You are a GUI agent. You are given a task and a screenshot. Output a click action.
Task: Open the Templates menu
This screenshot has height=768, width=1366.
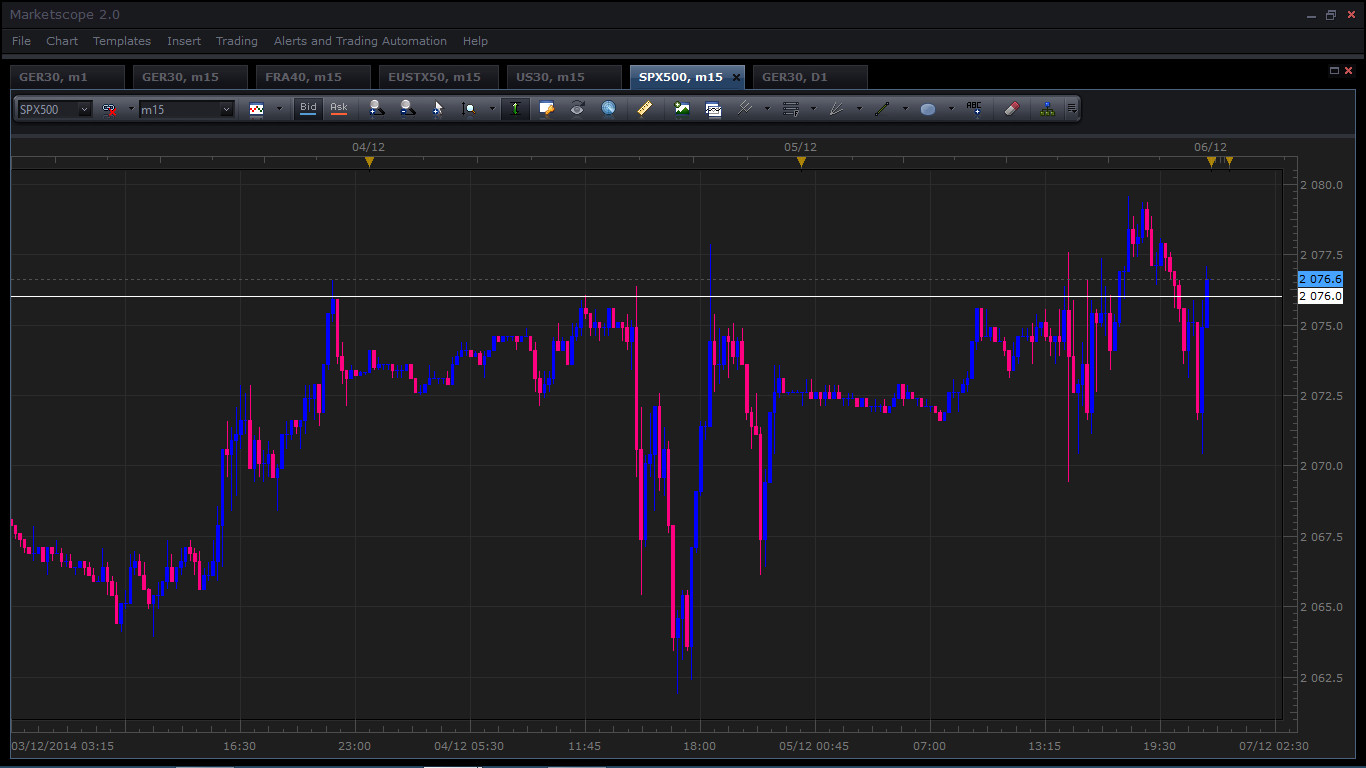122,41
